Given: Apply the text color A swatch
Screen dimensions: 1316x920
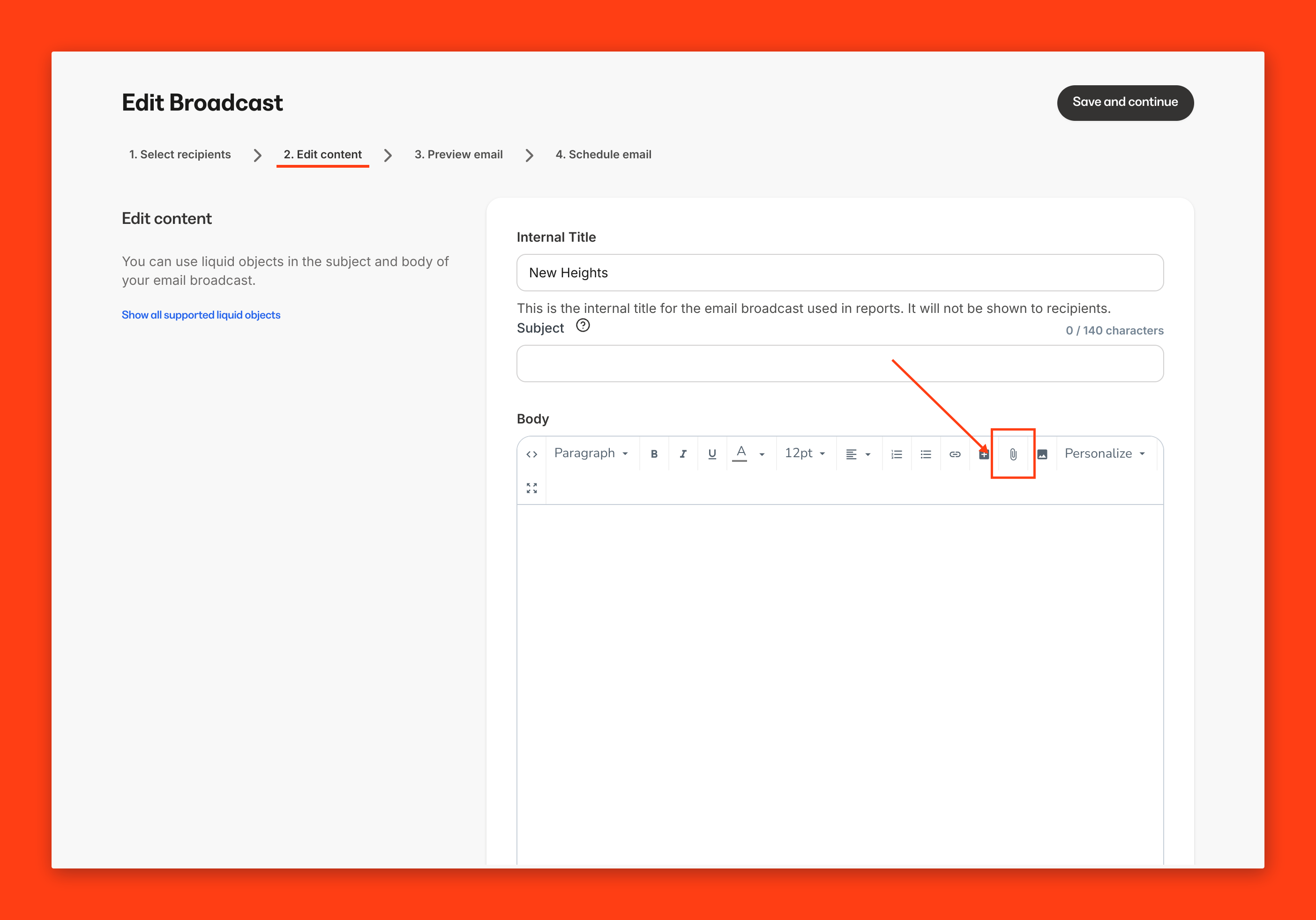Looking at the screenshot, I should coord(740,453).
